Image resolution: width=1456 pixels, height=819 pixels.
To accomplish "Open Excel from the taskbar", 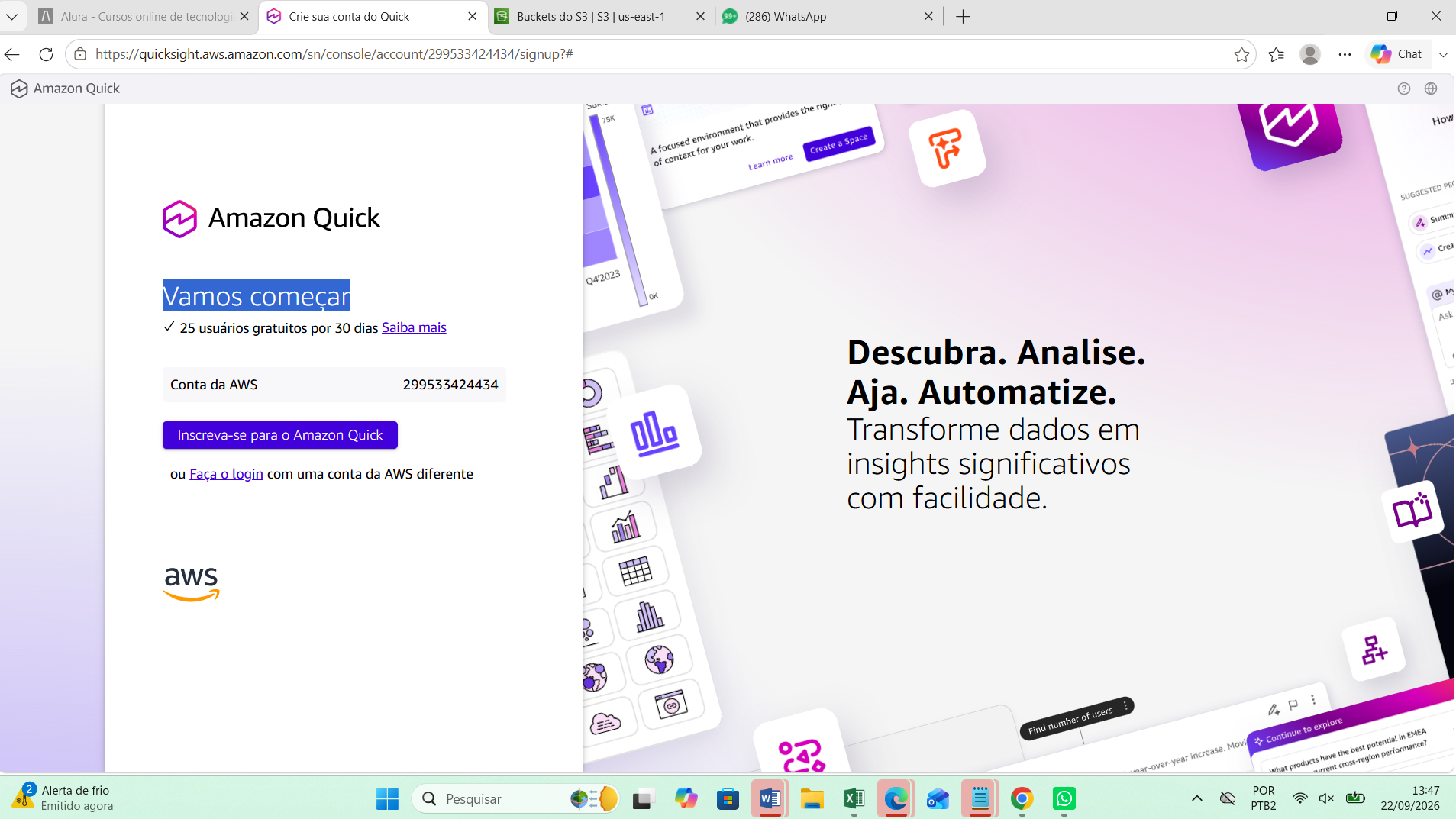I will pos(854,799).
